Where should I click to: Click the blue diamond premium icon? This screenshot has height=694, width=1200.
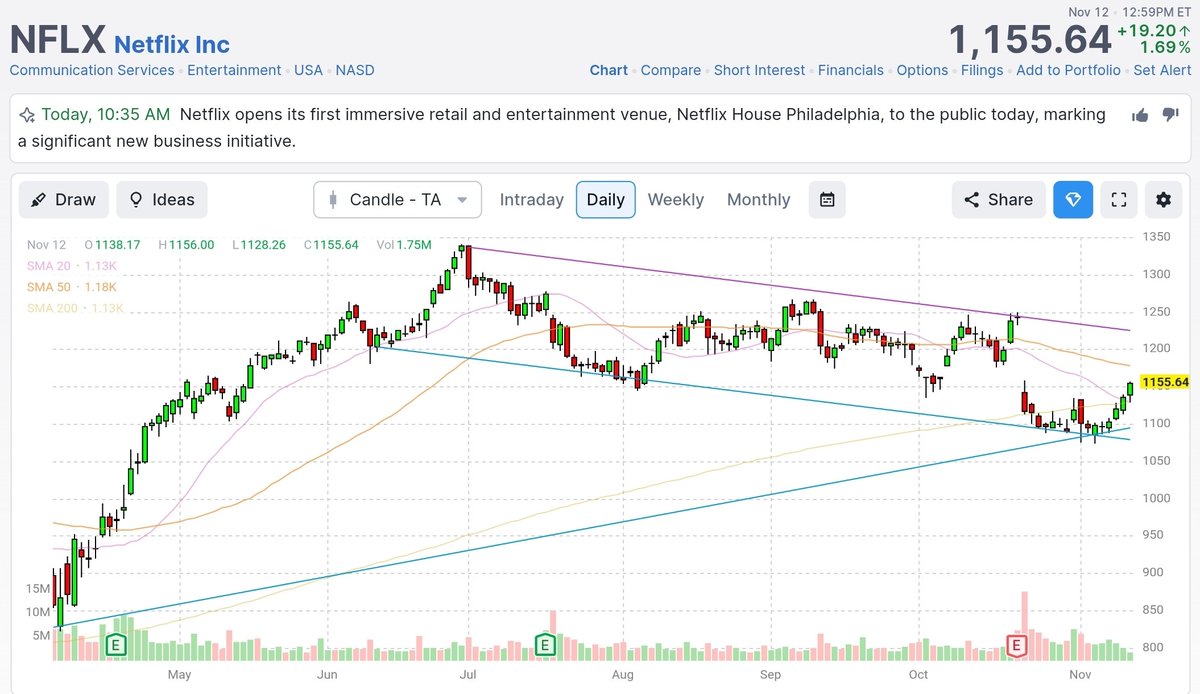tap(1073, 199)
